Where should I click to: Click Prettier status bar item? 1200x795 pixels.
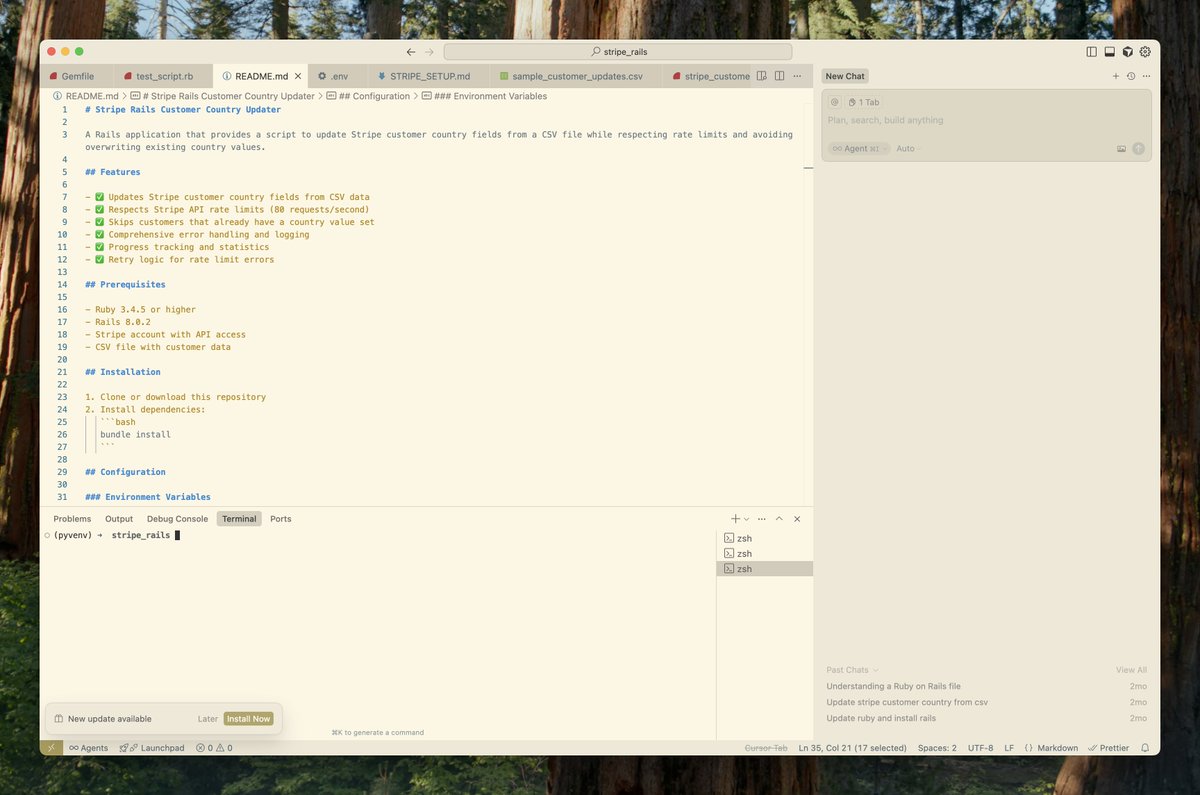1108,748
